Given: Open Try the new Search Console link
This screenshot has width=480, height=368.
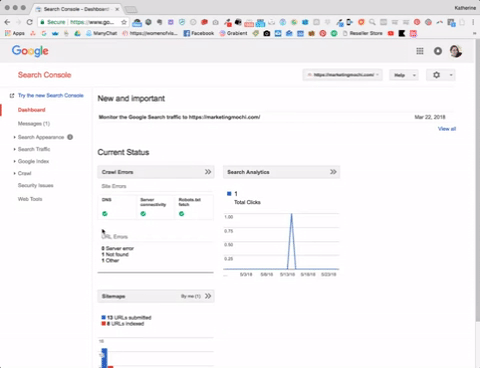Looking at the screenshot, I should coord(51,95).
